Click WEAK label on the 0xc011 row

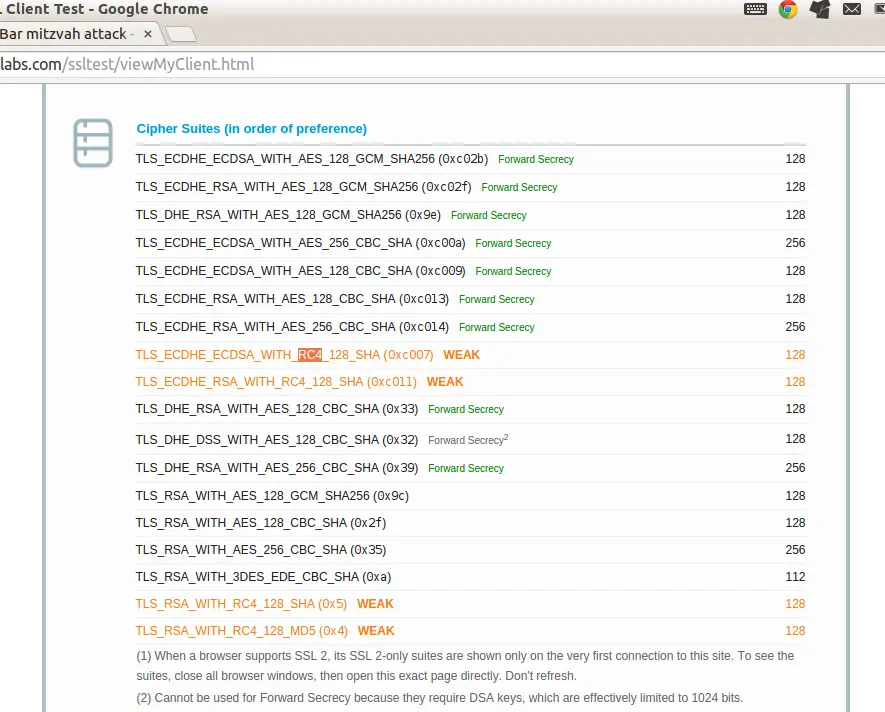445,382
